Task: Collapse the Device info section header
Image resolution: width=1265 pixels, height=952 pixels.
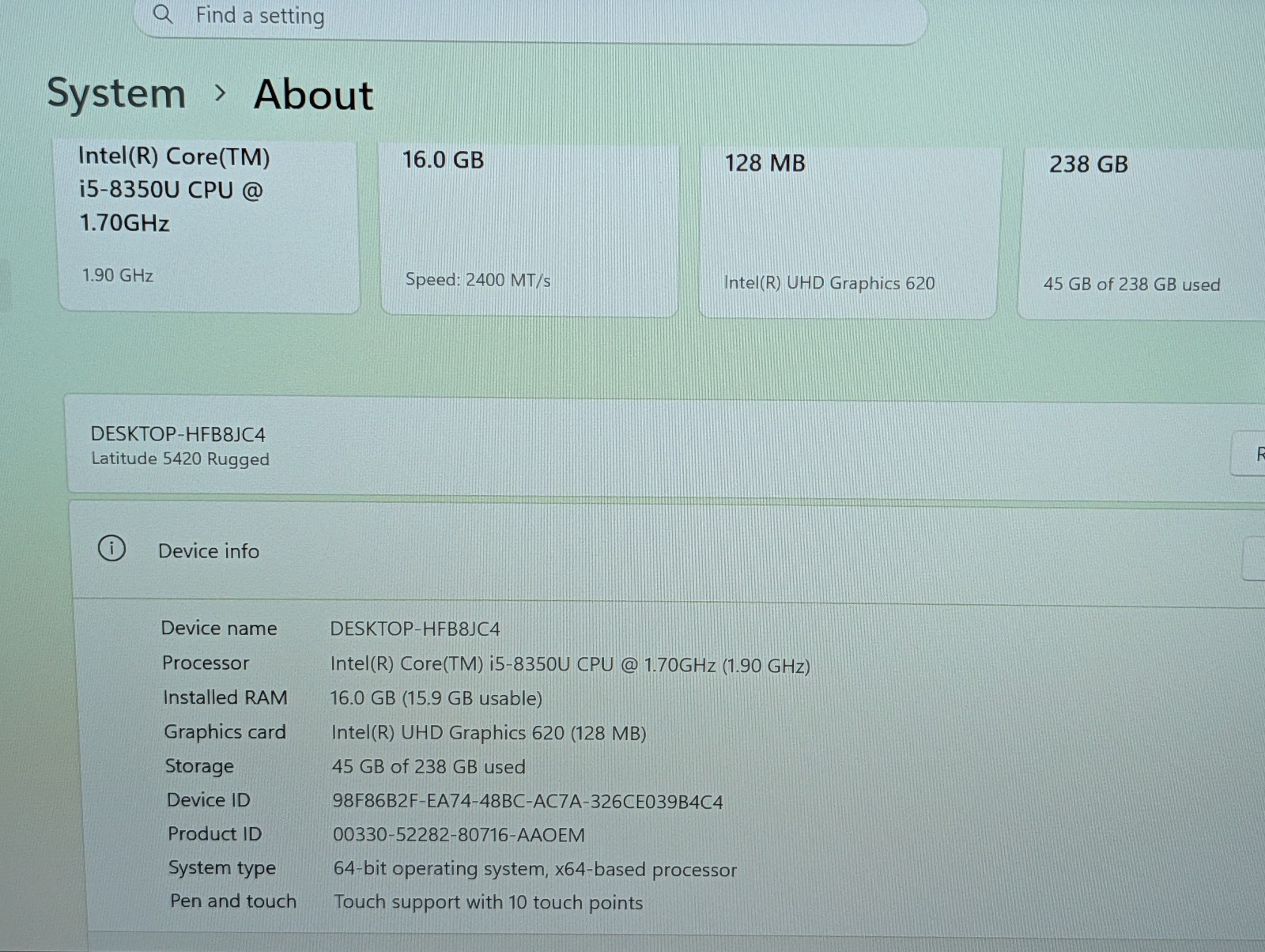Action: [669, 551]
